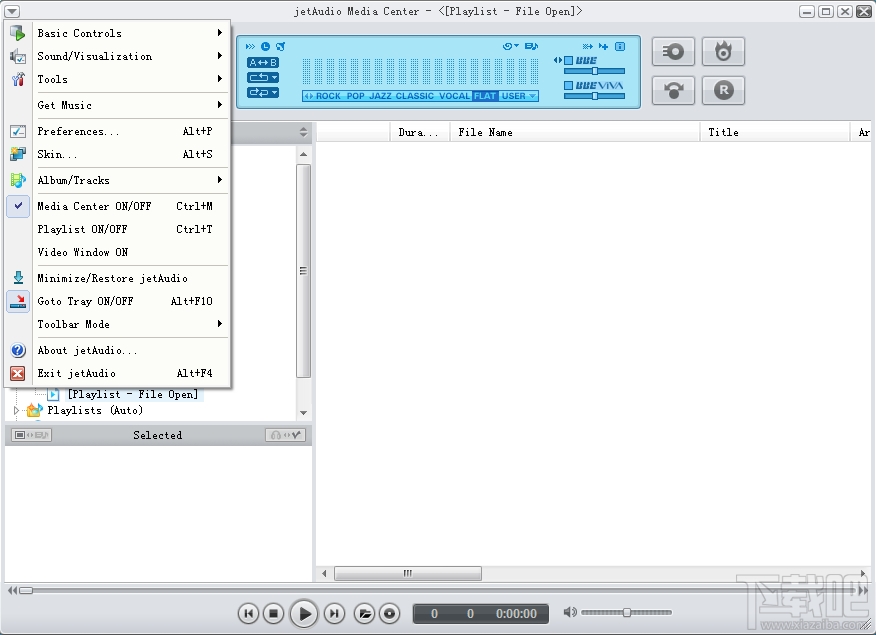Select the A↔B repeat section icon
This screenshot has height=635, width=876.
click(262, 62)
